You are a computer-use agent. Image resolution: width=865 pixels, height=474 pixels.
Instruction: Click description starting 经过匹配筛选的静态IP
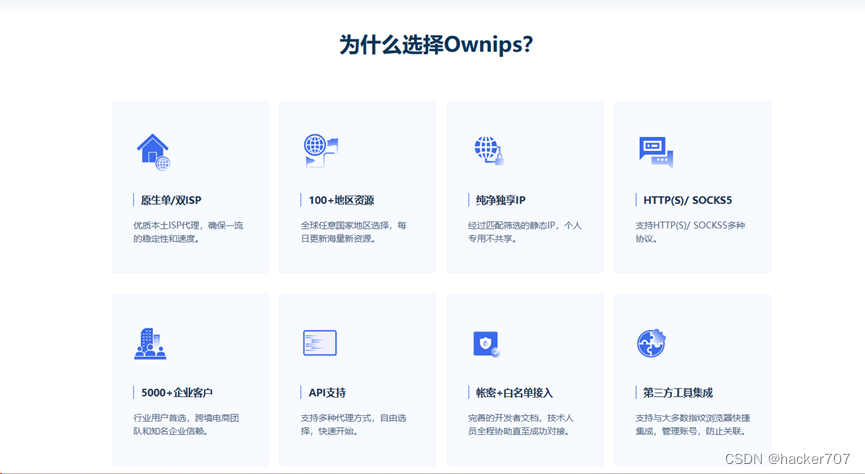pos(525,232)
